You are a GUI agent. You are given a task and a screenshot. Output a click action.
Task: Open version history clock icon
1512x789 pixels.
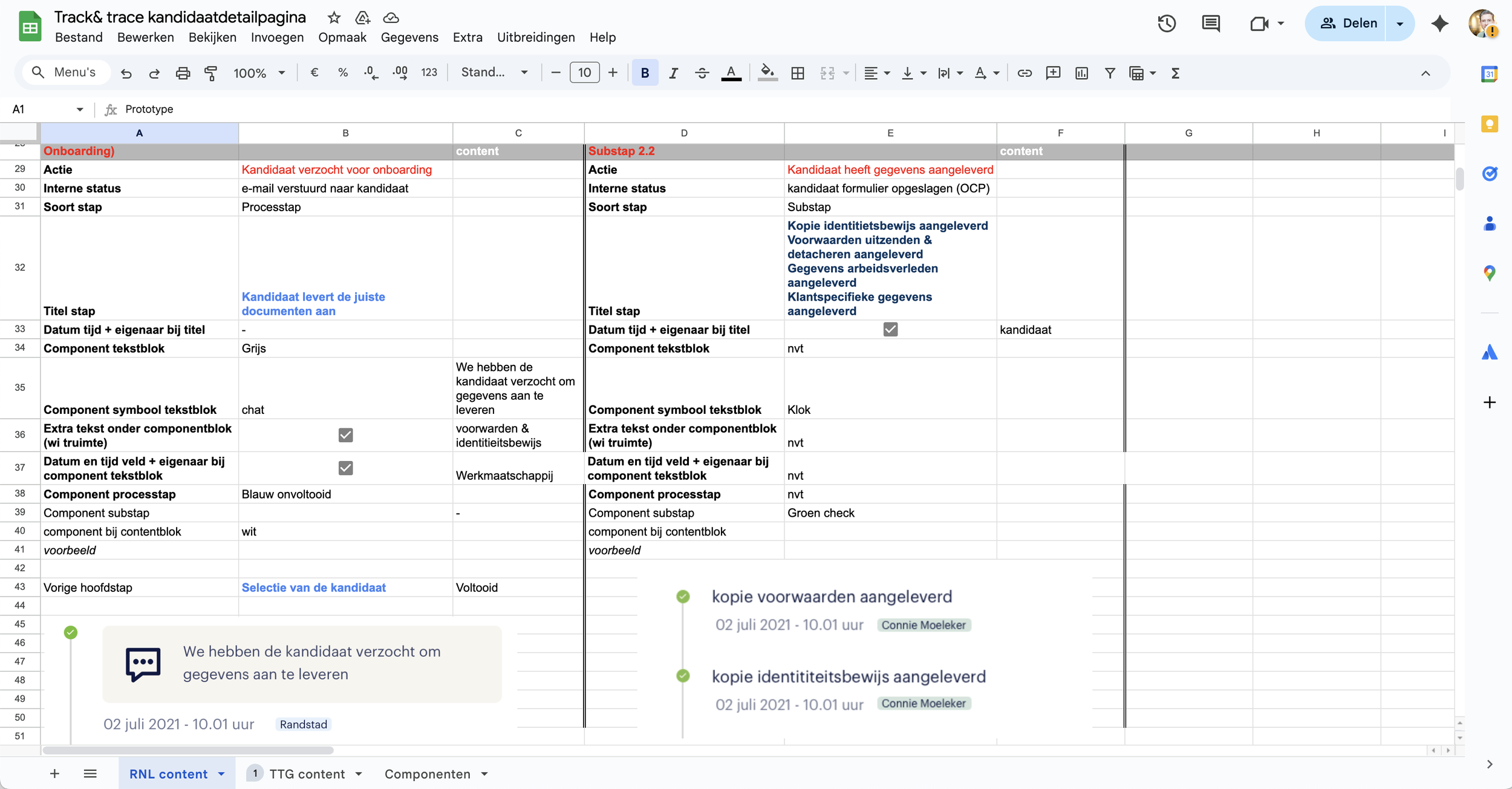click(1167, 24)
